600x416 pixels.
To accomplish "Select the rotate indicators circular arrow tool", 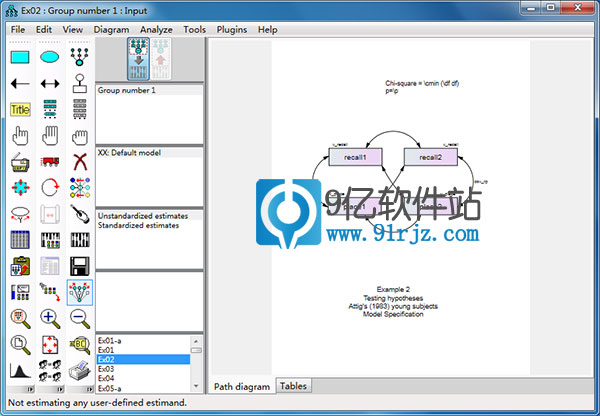I will 50,188.
